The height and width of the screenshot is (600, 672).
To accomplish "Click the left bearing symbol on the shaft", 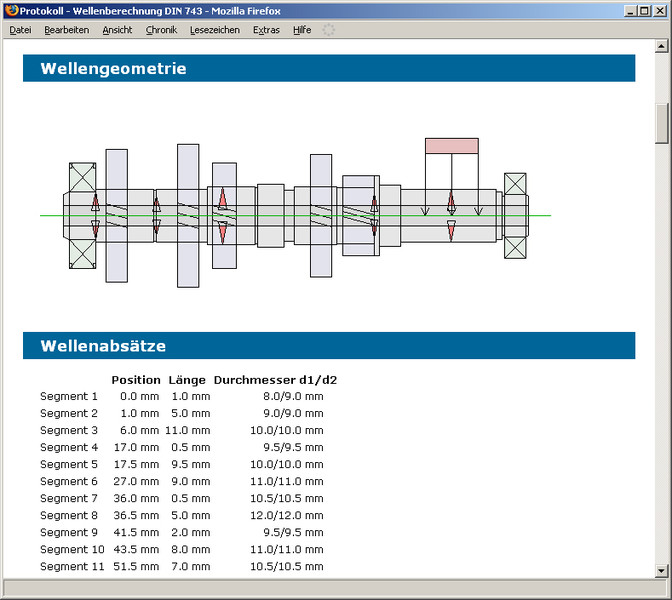I will point(81,215).
